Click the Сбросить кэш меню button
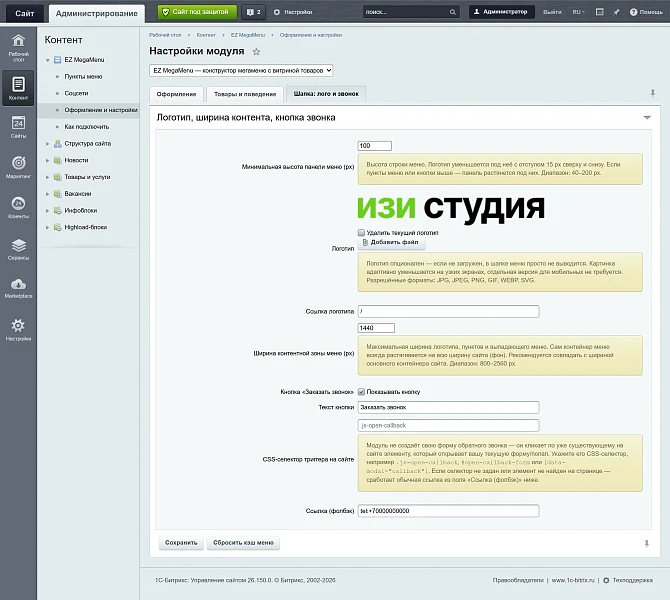 (x=243, y=543)
